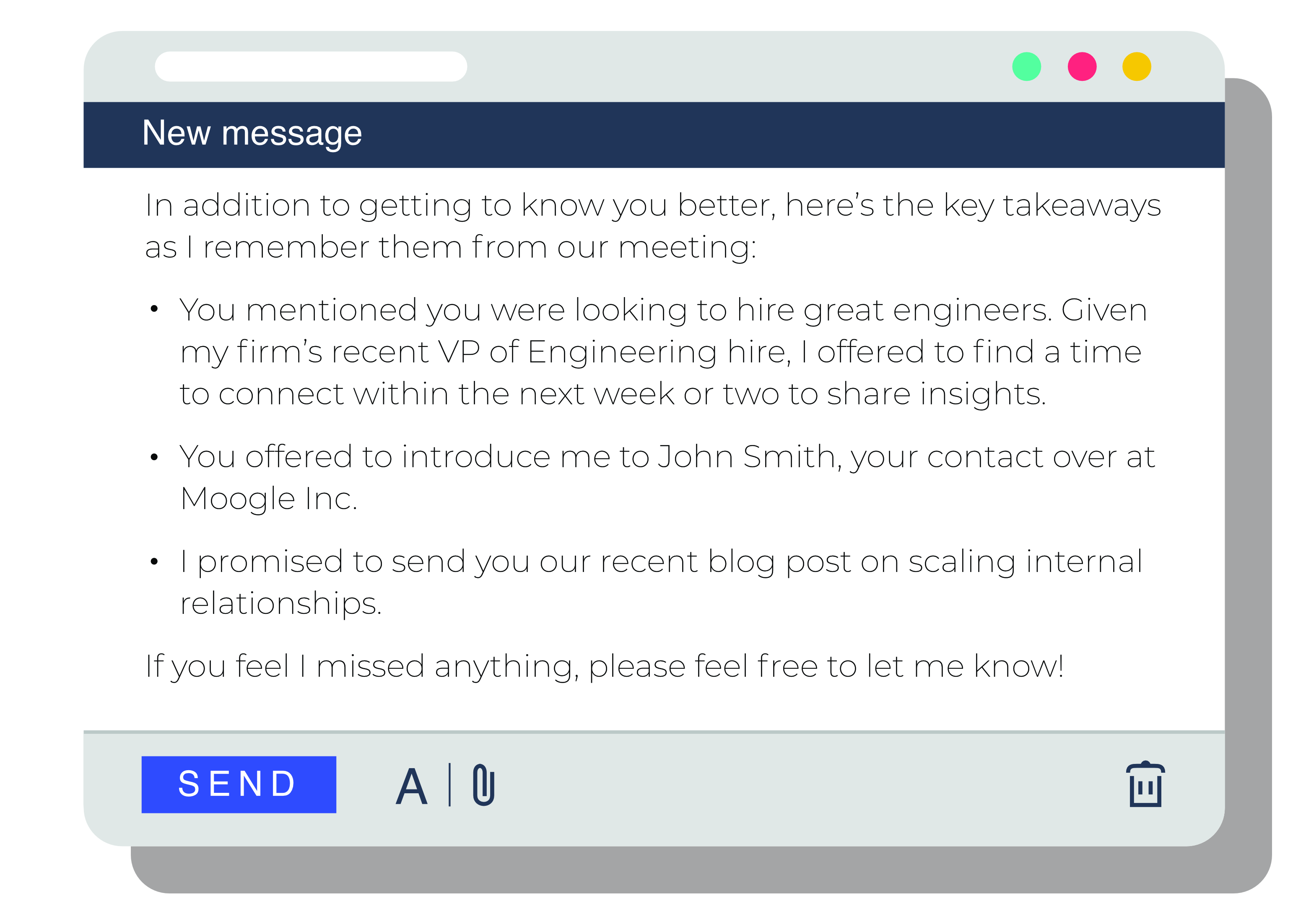Viewport: 1293px width, 924px height.
Task: Click the blue SEND button
Action: coord(239,784)
